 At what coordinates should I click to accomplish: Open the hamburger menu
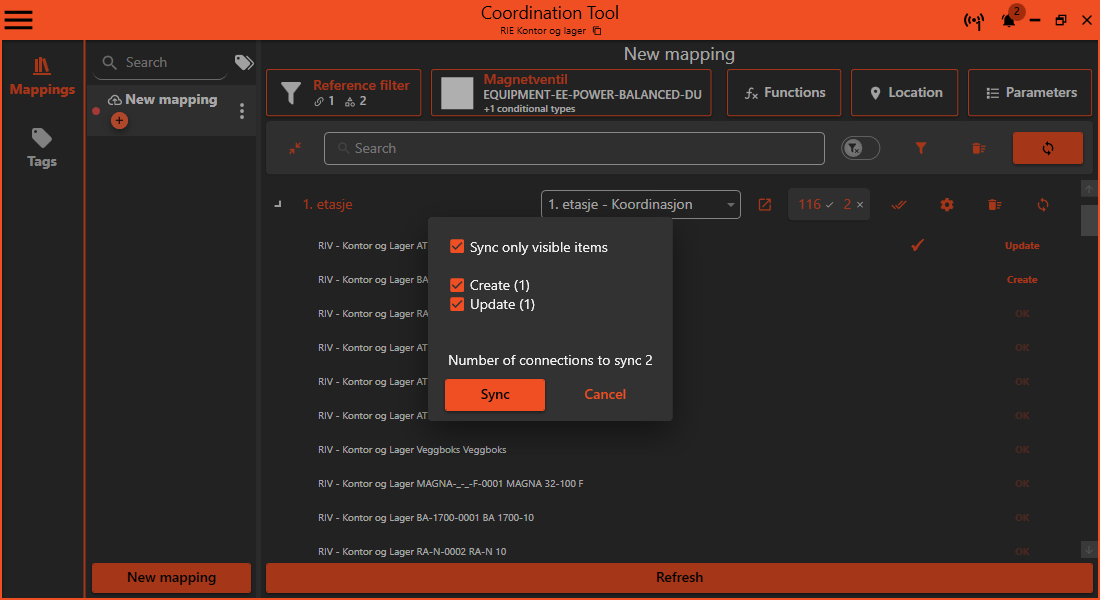(x=18, y=20)
